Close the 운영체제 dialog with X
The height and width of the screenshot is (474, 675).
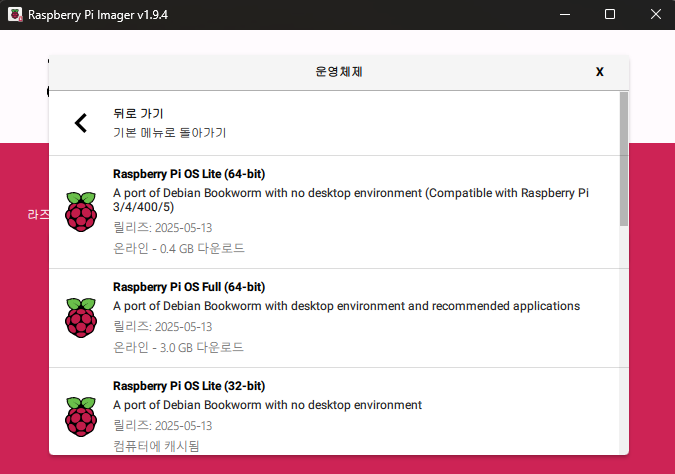[600, 72]
